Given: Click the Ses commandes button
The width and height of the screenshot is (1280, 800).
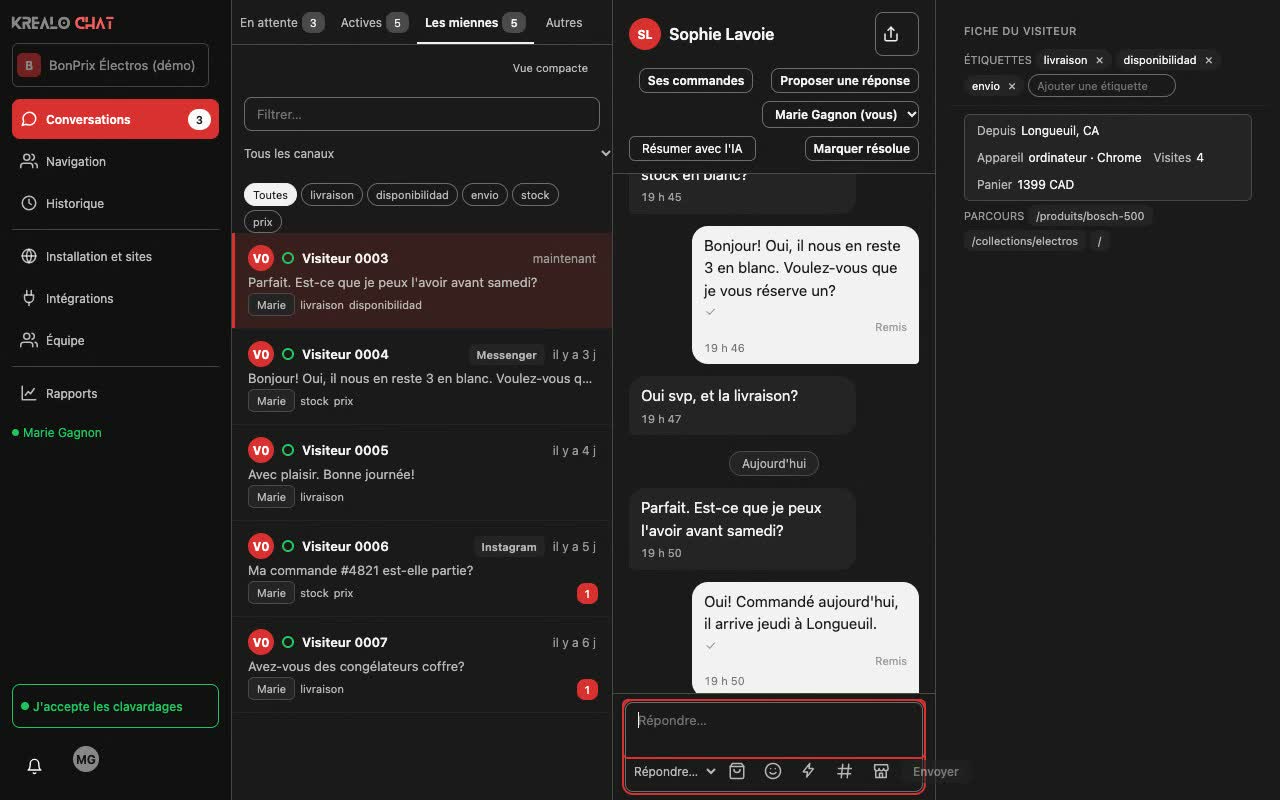Looking at the screenshot, I should 696,81.
